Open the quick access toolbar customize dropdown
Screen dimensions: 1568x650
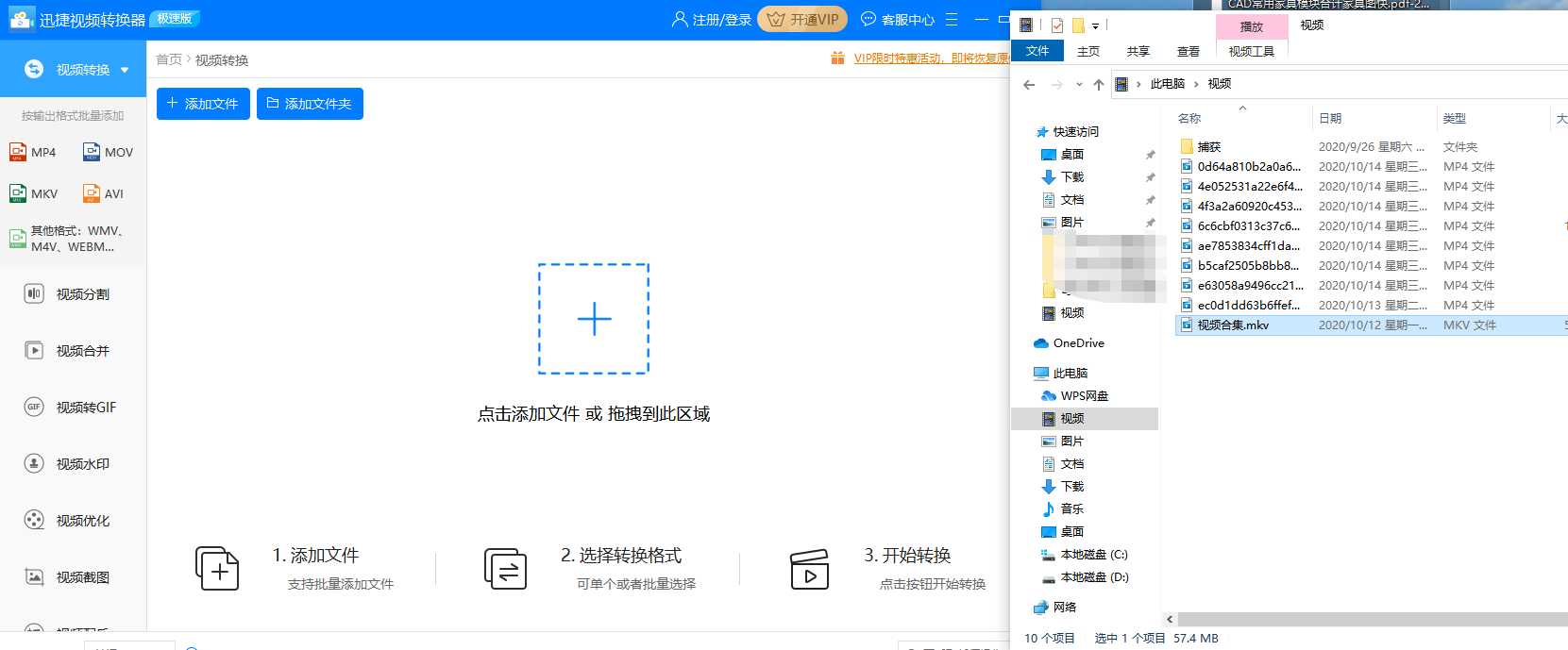pos(1095,26)
